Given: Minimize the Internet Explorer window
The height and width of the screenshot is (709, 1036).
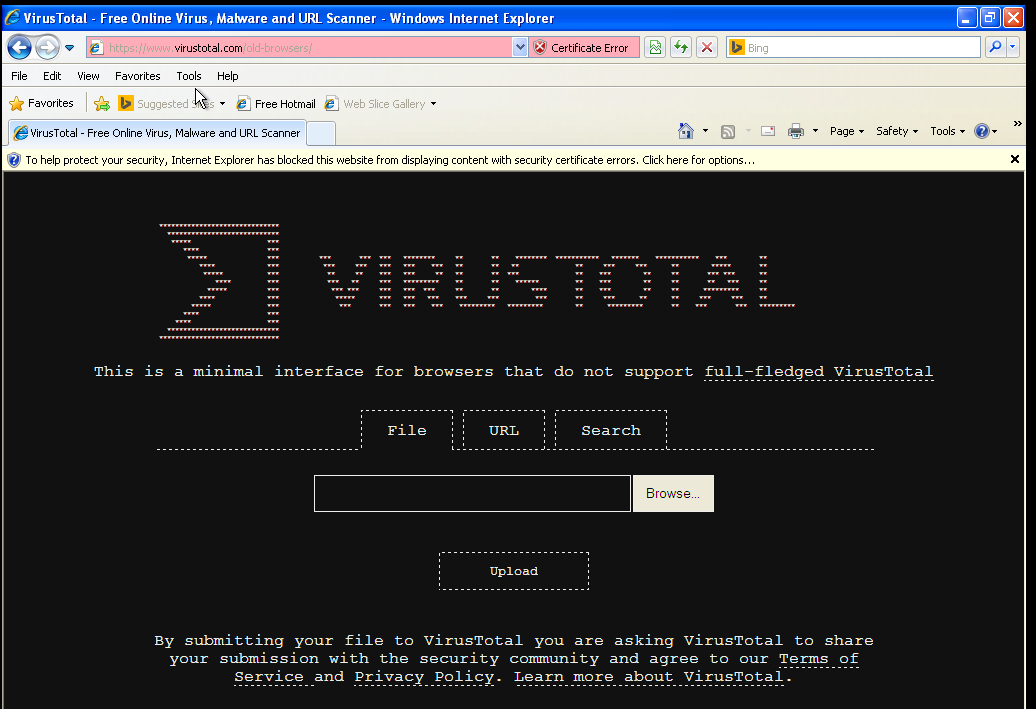Looking at the screenshot, I should pyautogui.click(x=967, y=18).
